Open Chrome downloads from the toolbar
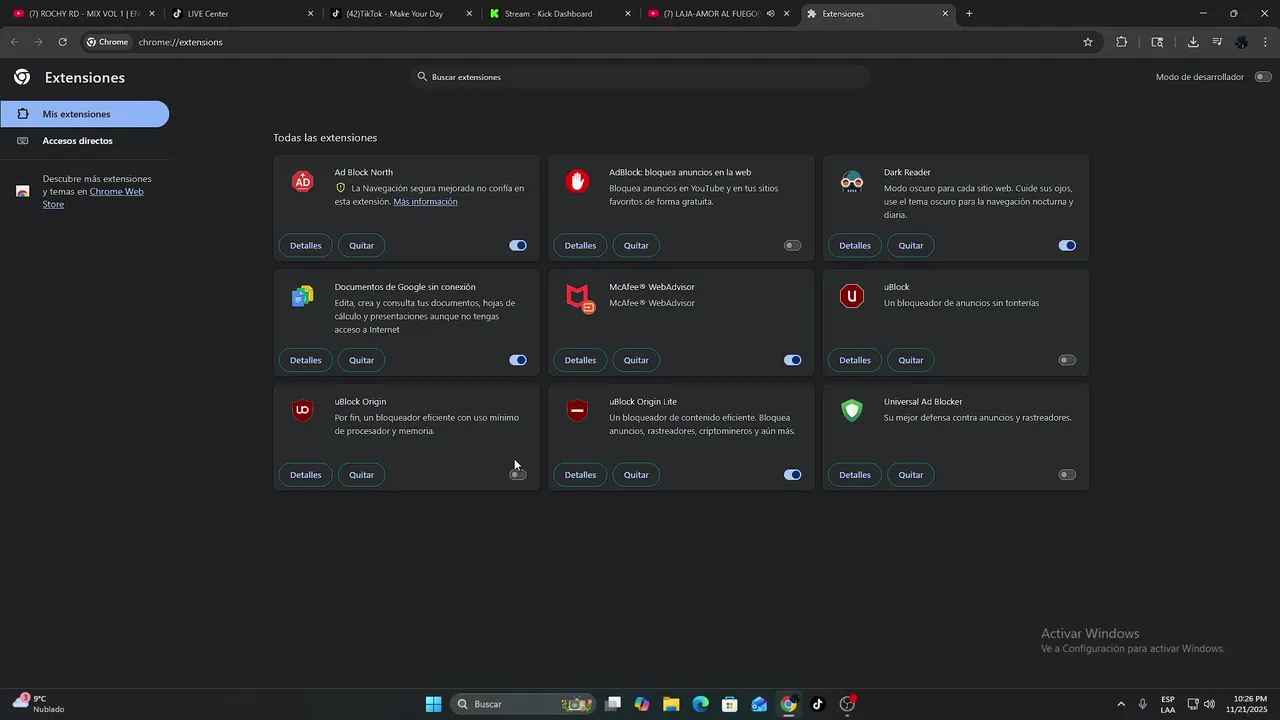Screen dimensions: 1280x720 tap(1193, 42)
